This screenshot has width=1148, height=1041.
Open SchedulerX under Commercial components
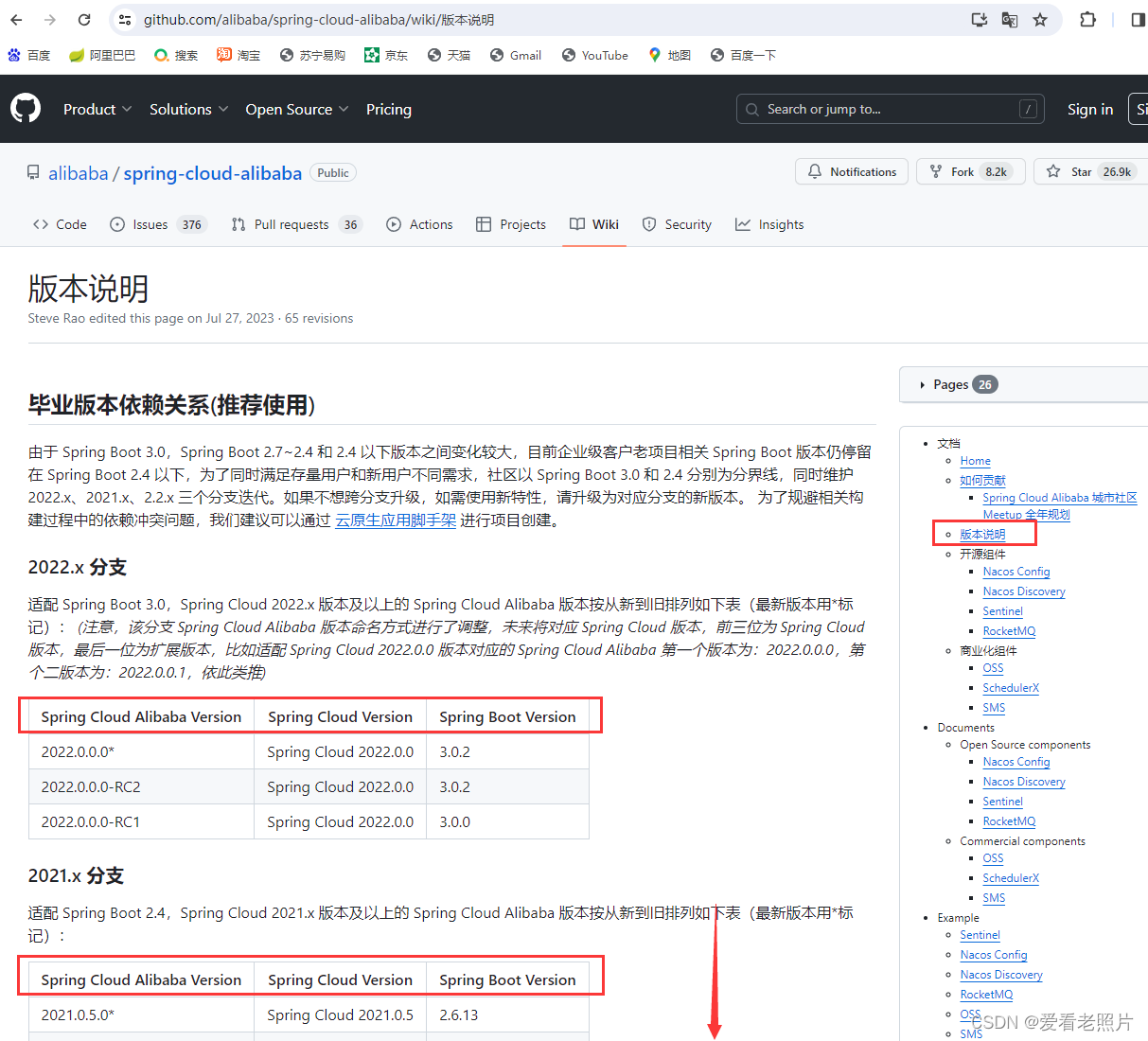coord(1011,878)
